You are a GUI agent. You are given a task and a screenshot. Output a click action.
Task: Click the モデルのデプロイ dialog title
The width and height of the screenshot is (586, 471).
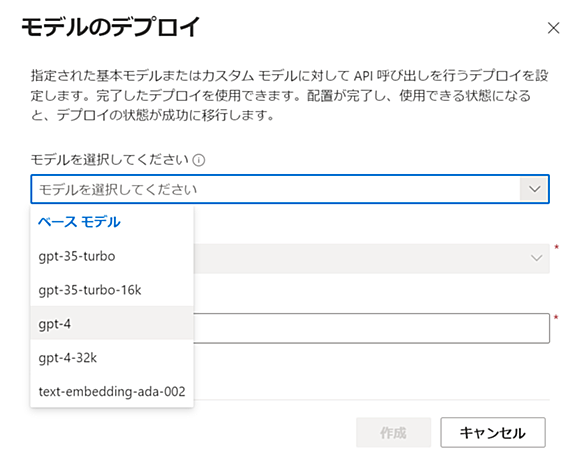coord(111,27)
